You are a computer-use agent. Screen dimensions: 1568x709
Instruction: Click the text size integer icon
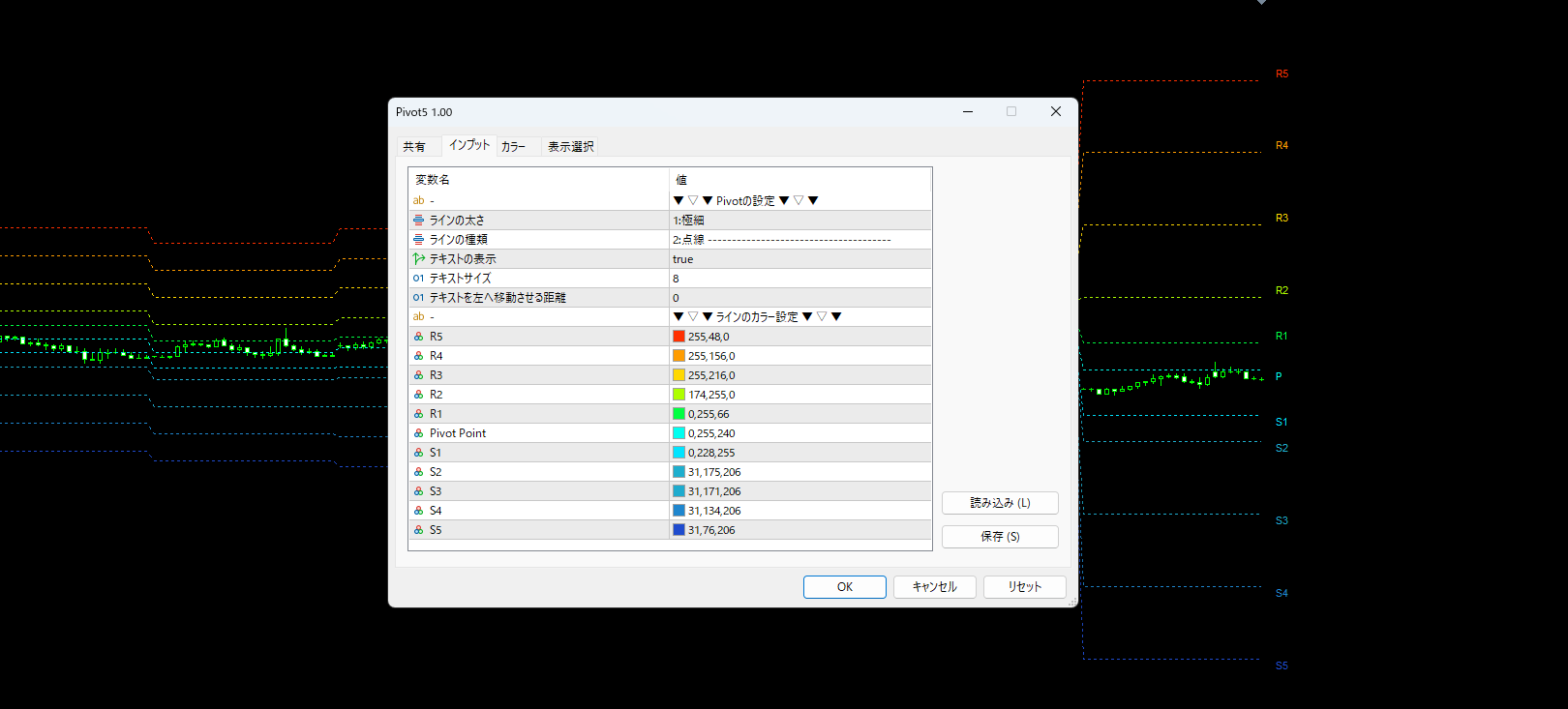(418, 279)
